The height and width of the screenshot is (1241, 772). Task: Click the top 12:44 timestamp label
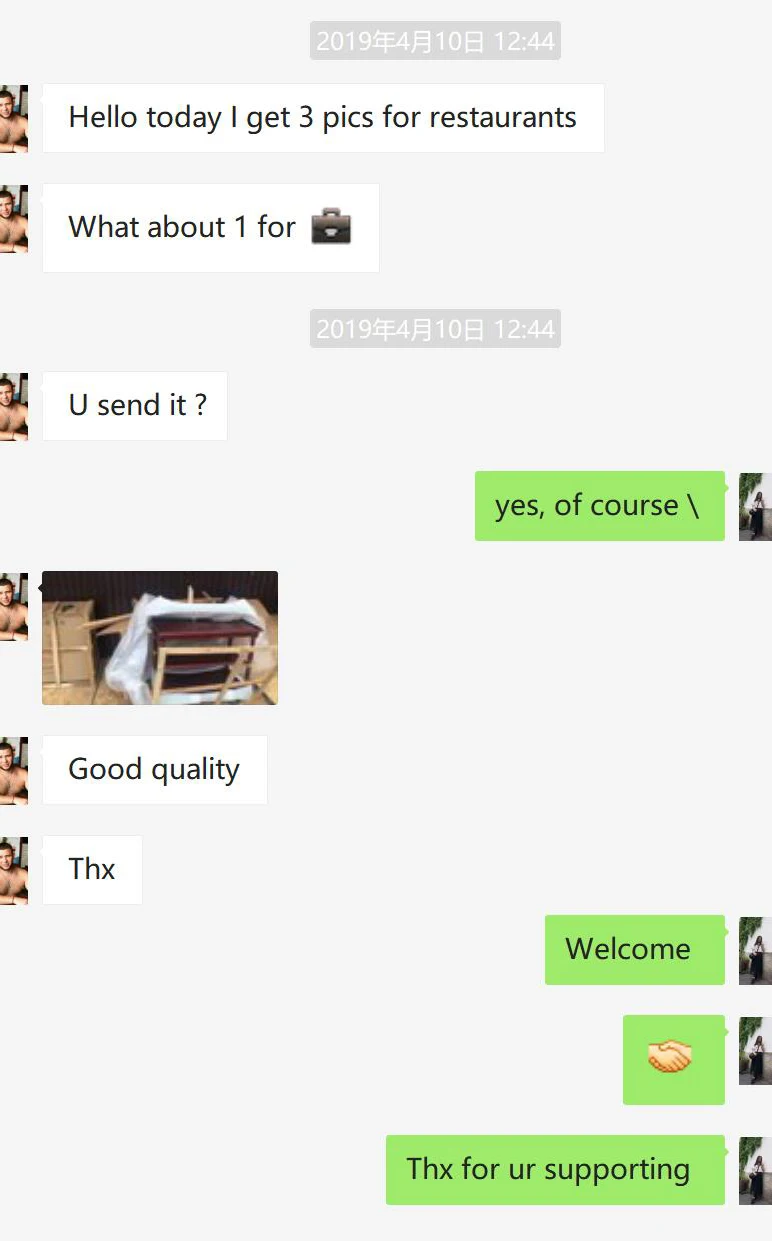pyautogui.click(x=435, y=41)
